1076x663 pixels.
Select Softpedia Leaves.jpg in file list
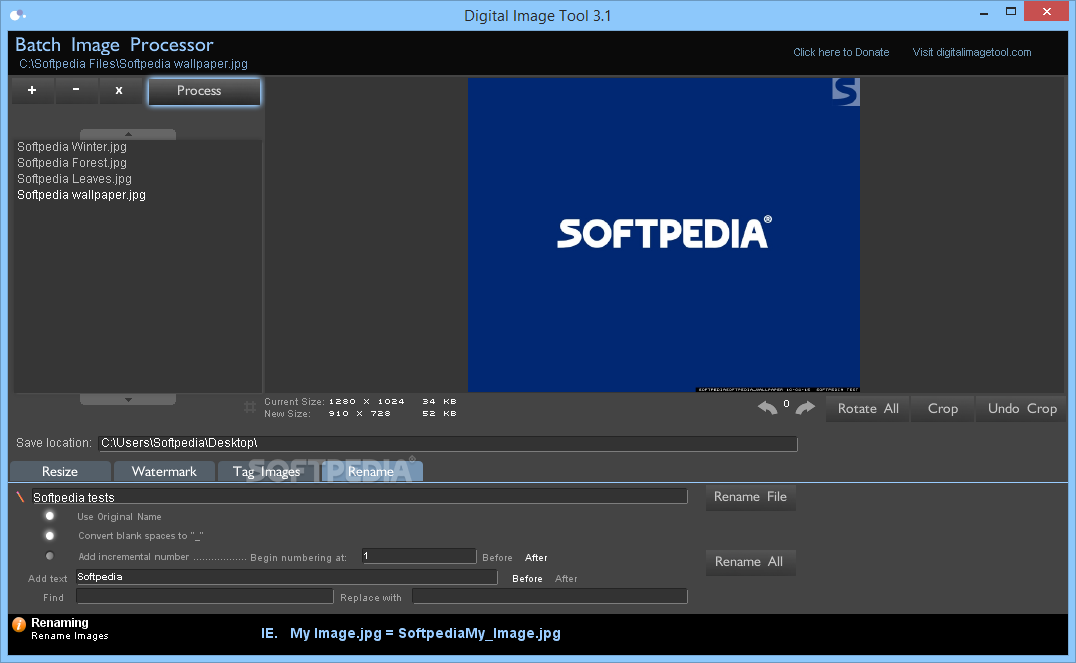click(x=74, y=178)
